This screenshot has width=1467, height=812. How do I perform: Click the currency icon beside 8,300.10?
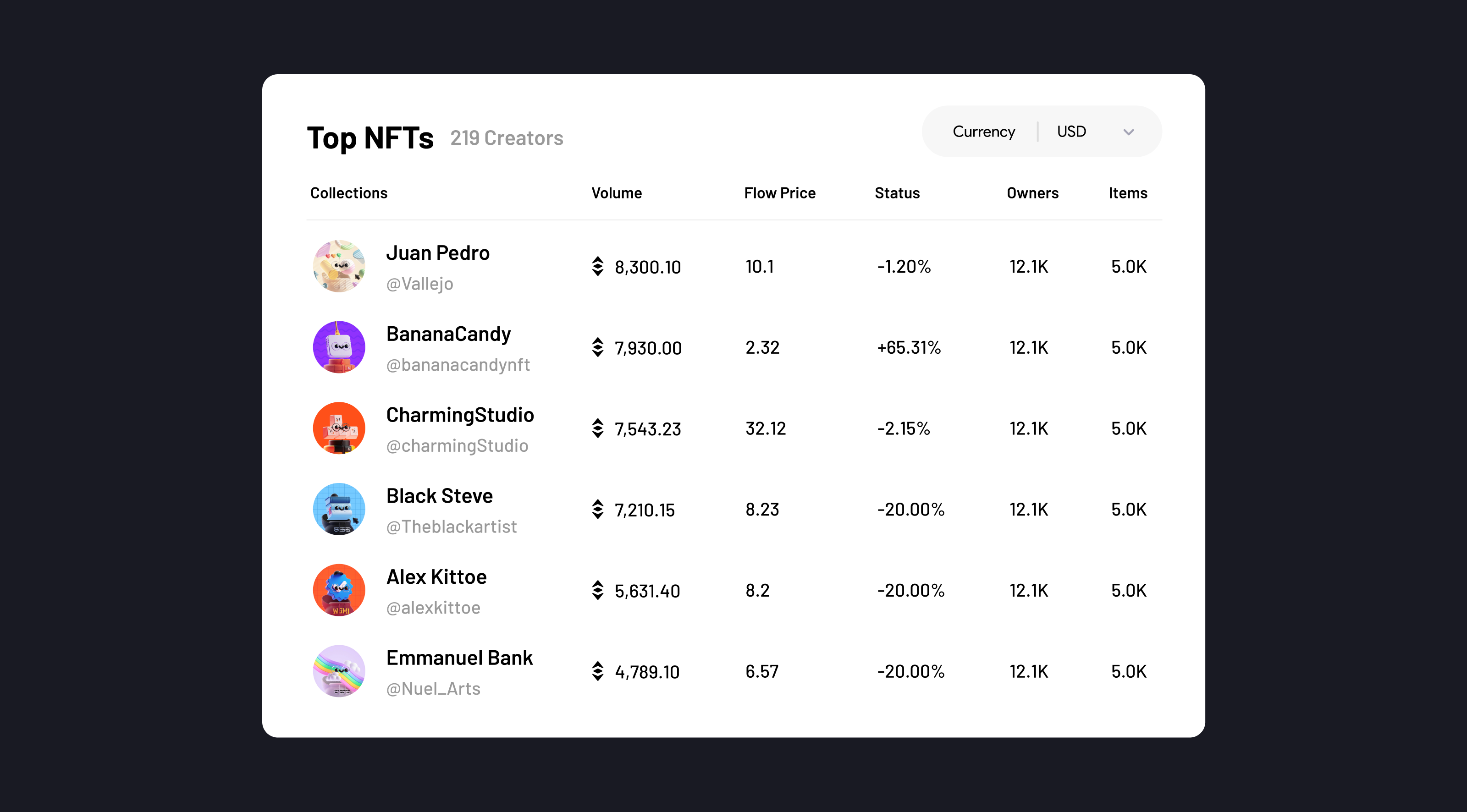pyautogui.click(x=597, y=266)
